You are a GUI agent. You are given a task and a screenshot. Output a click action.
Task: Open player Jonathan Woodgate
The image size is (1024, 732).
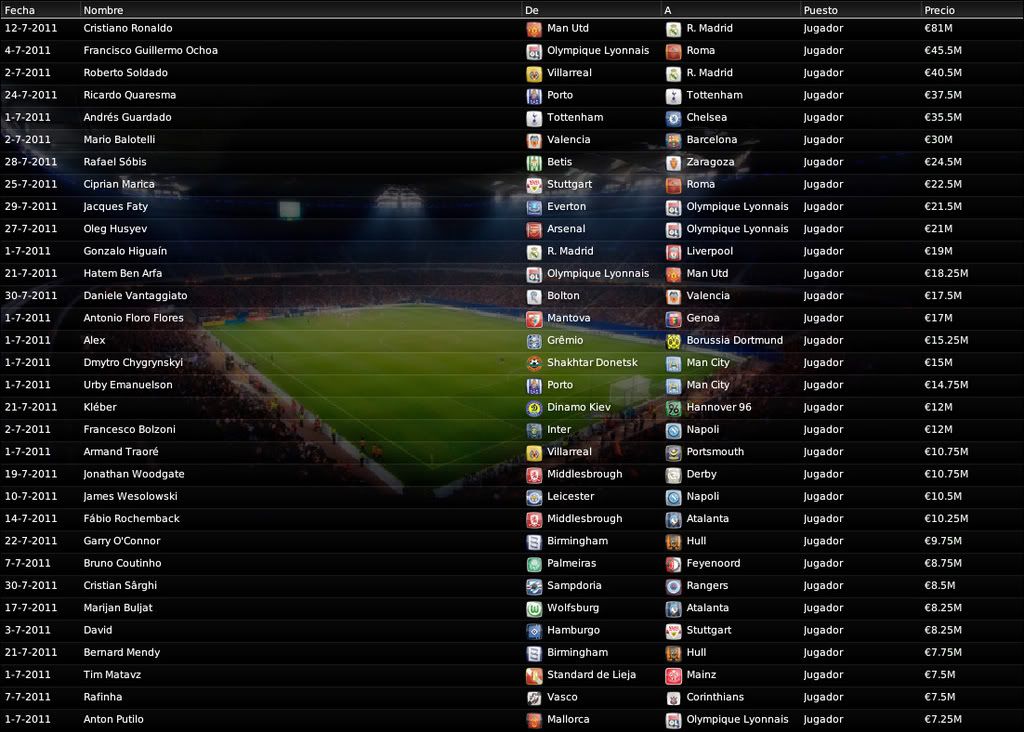pyautogui.click(x=134, y=474)
